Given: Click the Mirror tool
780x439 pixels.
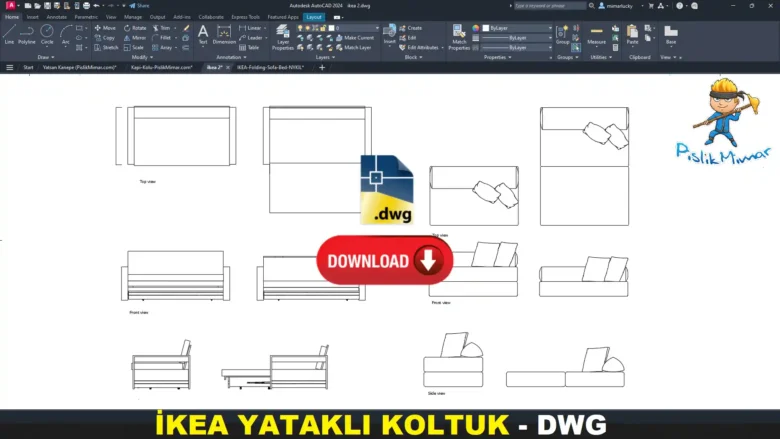Looking at the screenshot, I should pos(135,38).
